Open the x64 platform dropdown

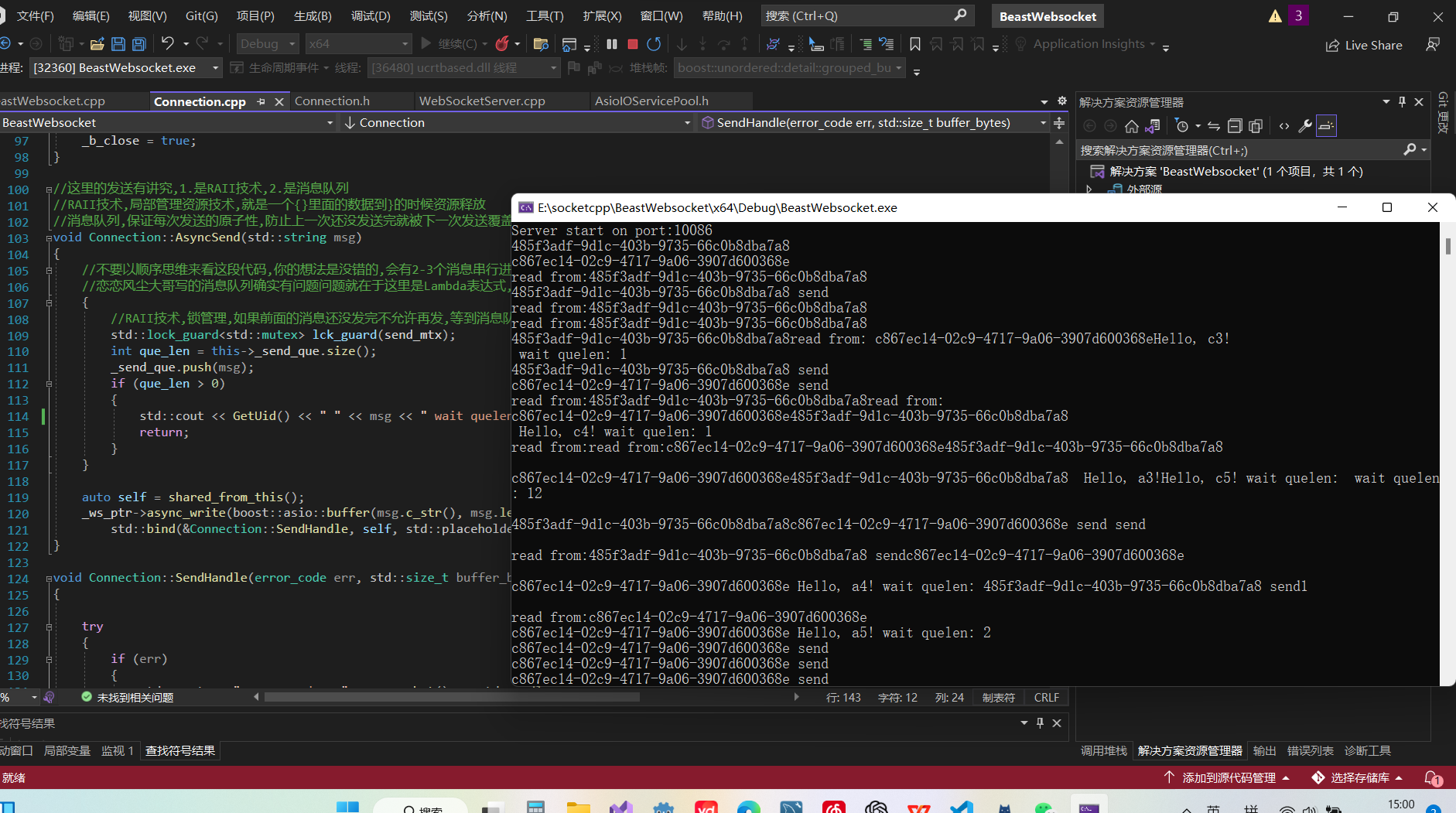(x=357, y=44)
